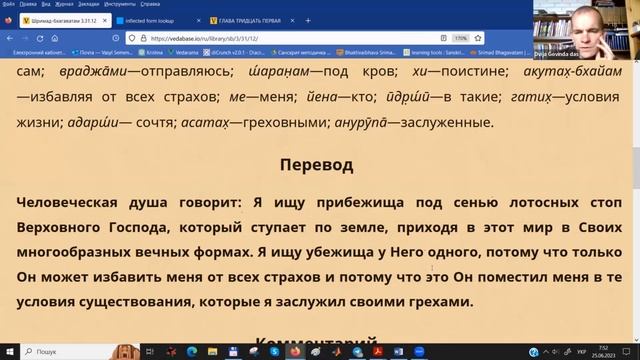Image resolution: width=640 pixels, height=360 pixels.
Task: Click the synonym word анурупа
Action: [x=361, y=122]
